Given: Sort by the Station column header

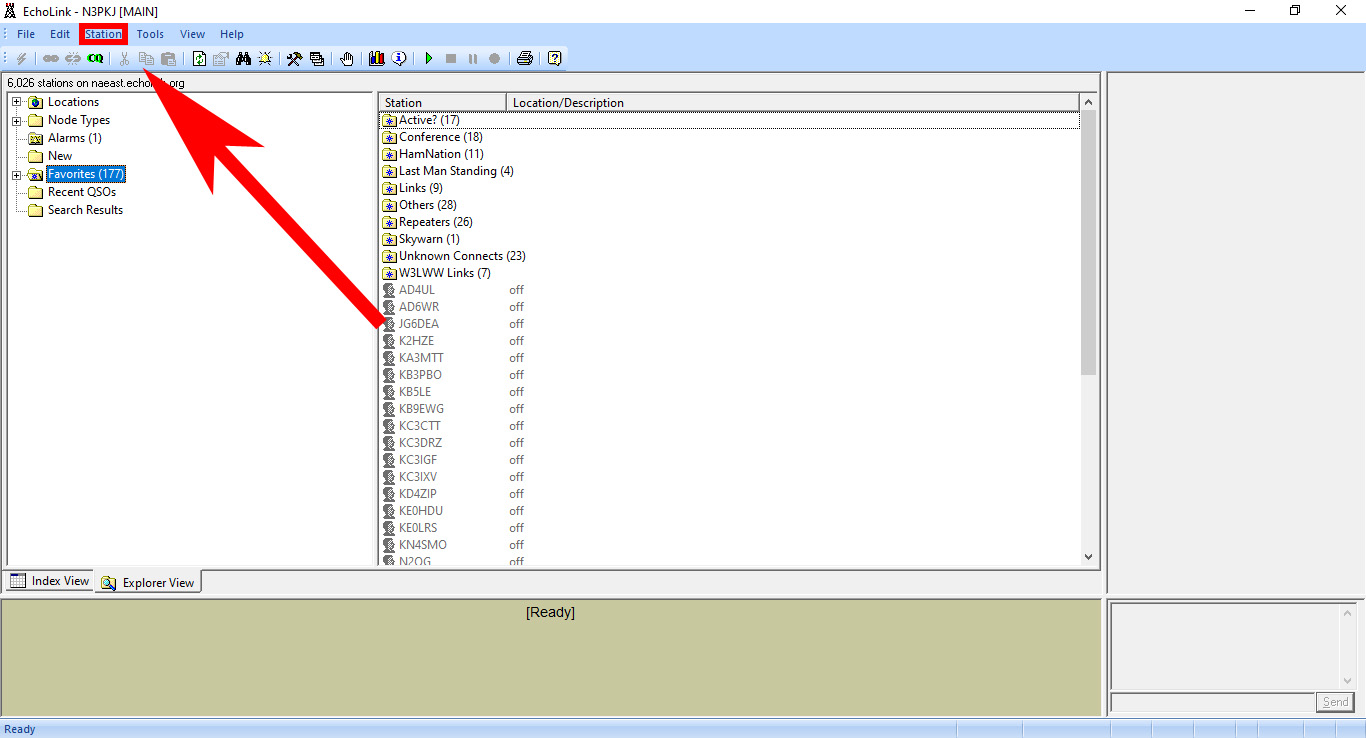Looking at the screenshot, I should 442,102.
